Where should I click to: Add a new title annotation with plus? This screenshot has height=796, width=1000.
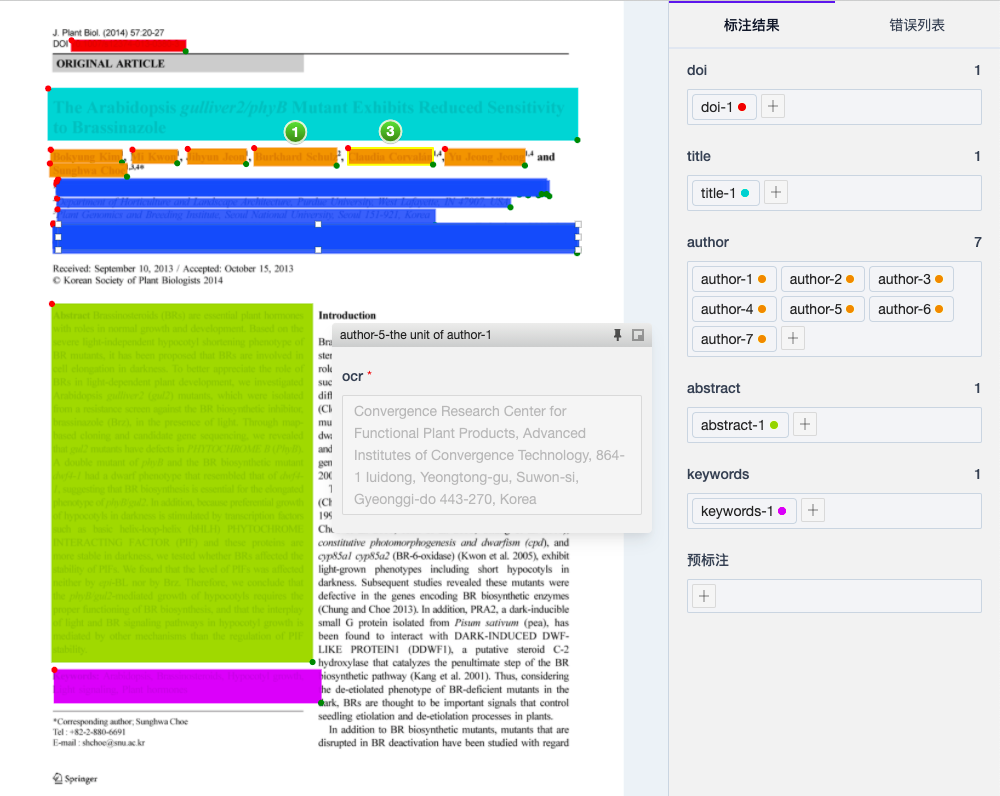pyautogui.click(x=776, y=193)
